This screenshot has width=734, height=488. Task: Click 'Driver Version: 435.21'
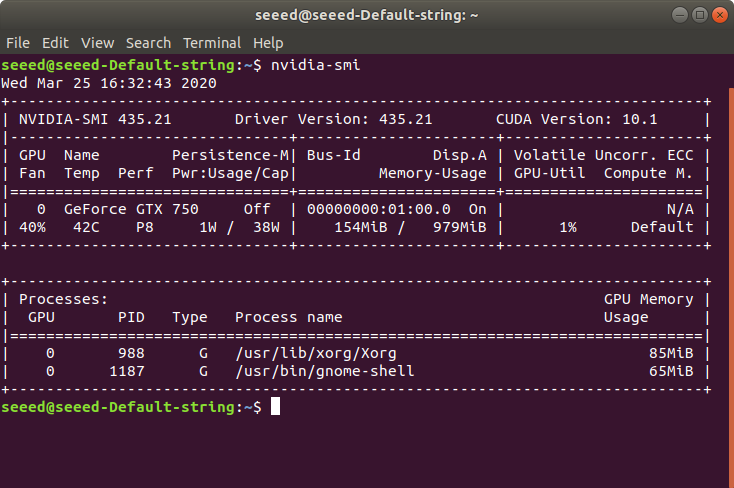tap(333, 119)
